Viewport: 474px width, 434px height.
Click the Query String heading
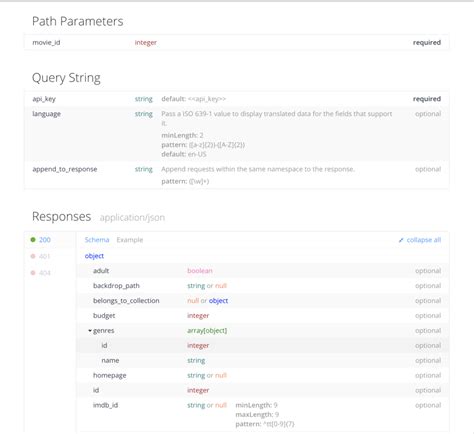click(66, 78)
